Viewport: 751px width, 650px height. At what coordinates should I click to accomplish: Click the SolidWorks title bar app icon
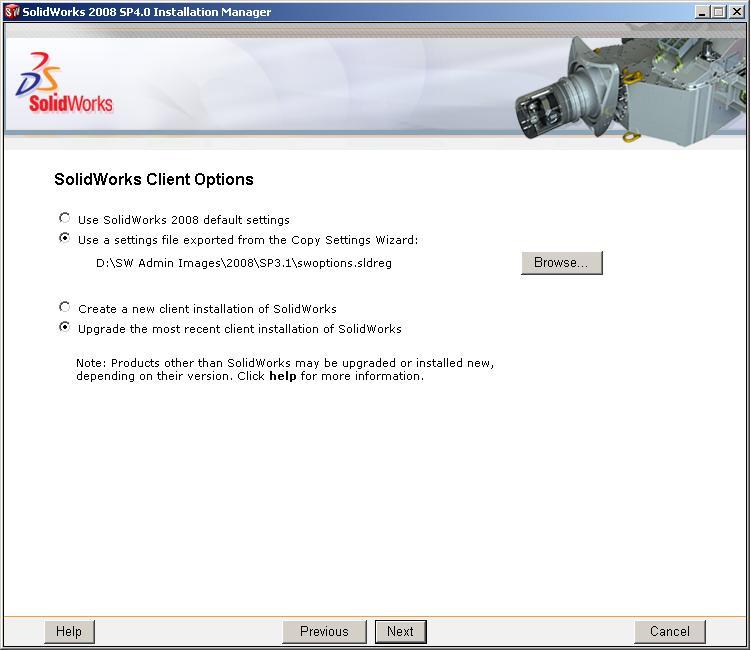pyautogui.click(x=12, y=11)
